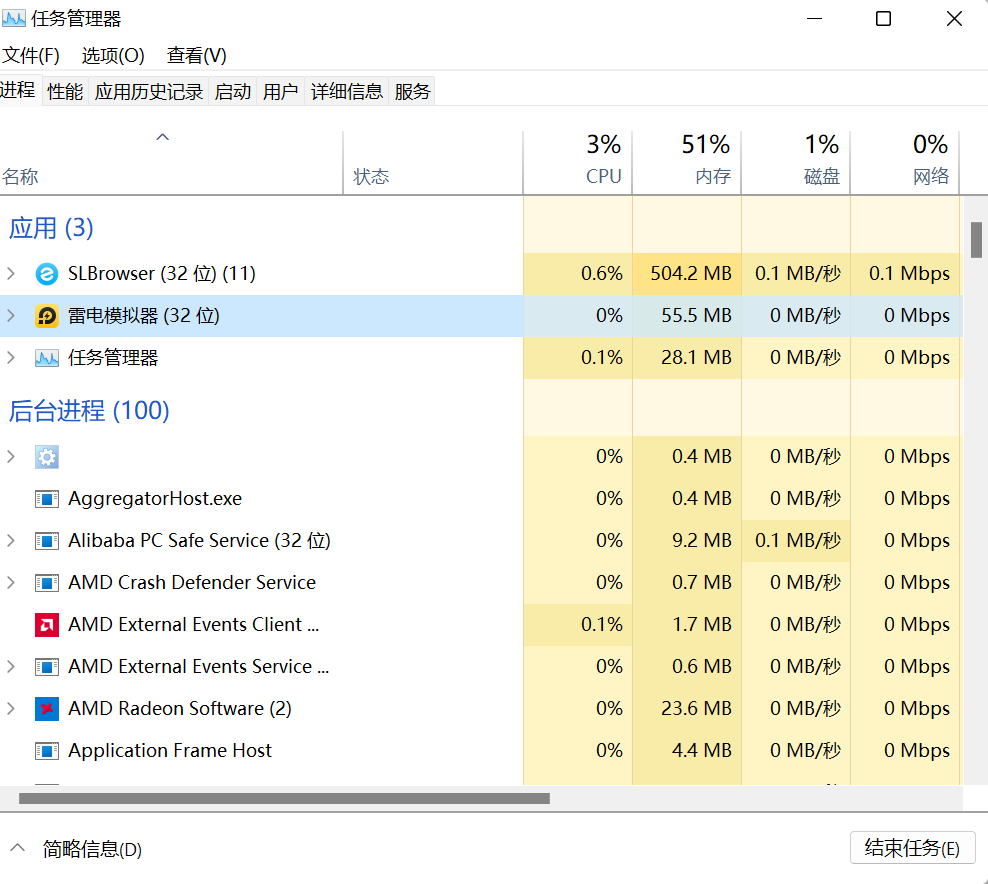The height and width of the screenshot is (884, 988).
Task: Open the 文件 menu
Action: pos(31,55)
